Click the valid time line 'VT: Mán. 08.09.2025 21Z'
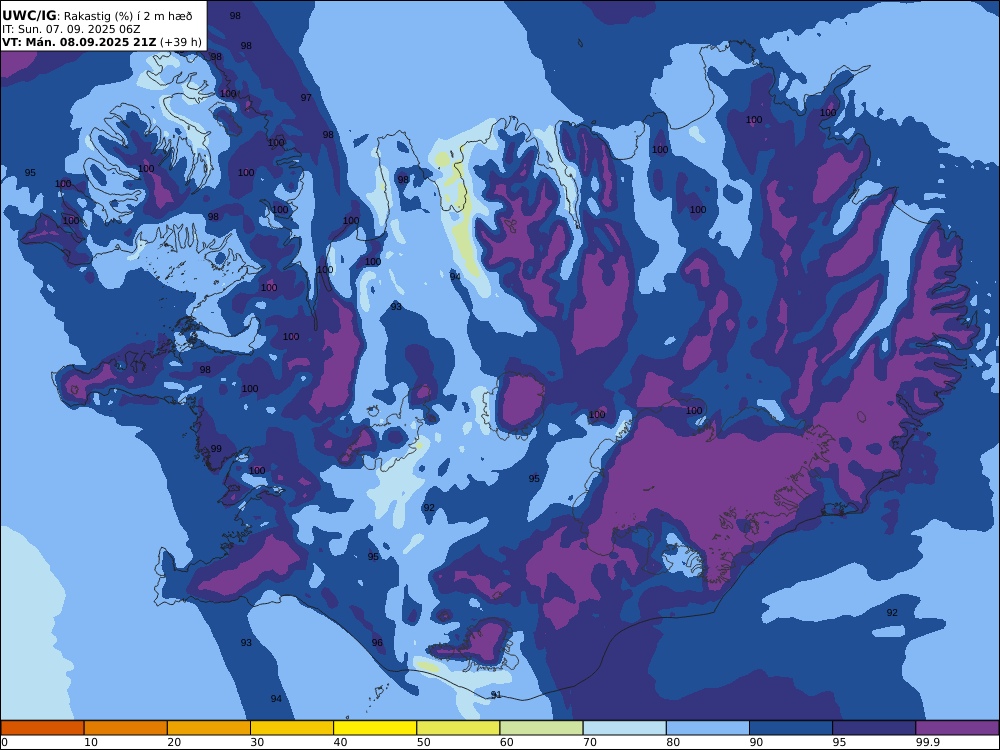 coord(79,42)
